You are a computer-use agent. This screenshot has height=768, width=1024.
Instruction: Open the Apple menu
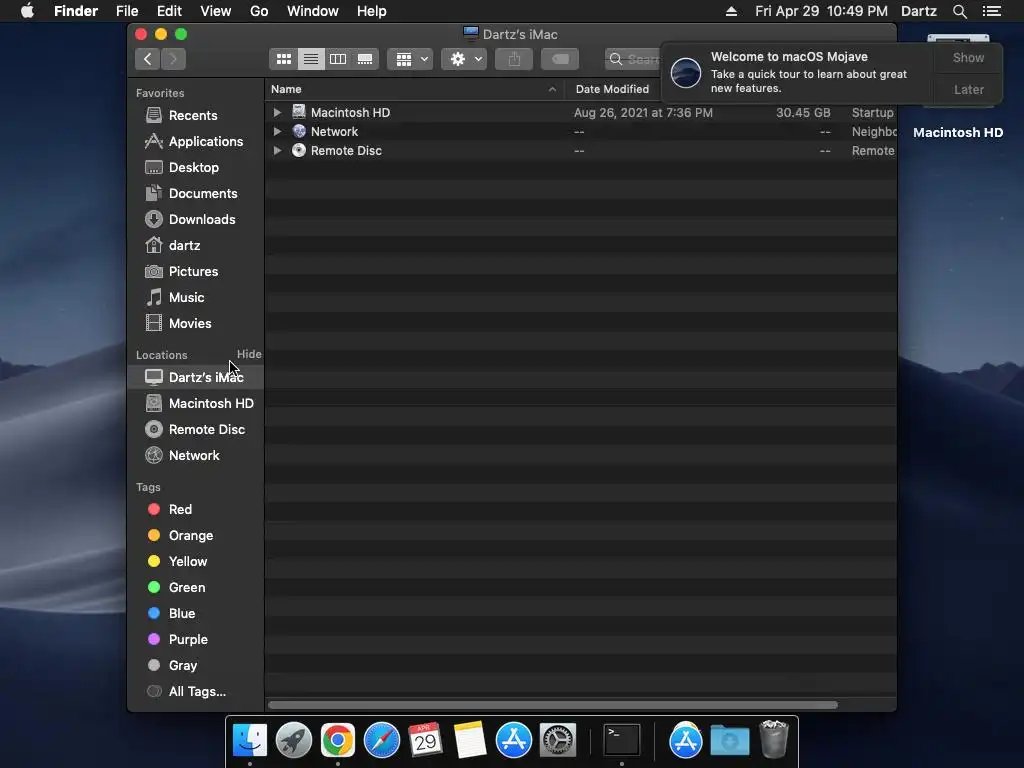click(27, 11)
